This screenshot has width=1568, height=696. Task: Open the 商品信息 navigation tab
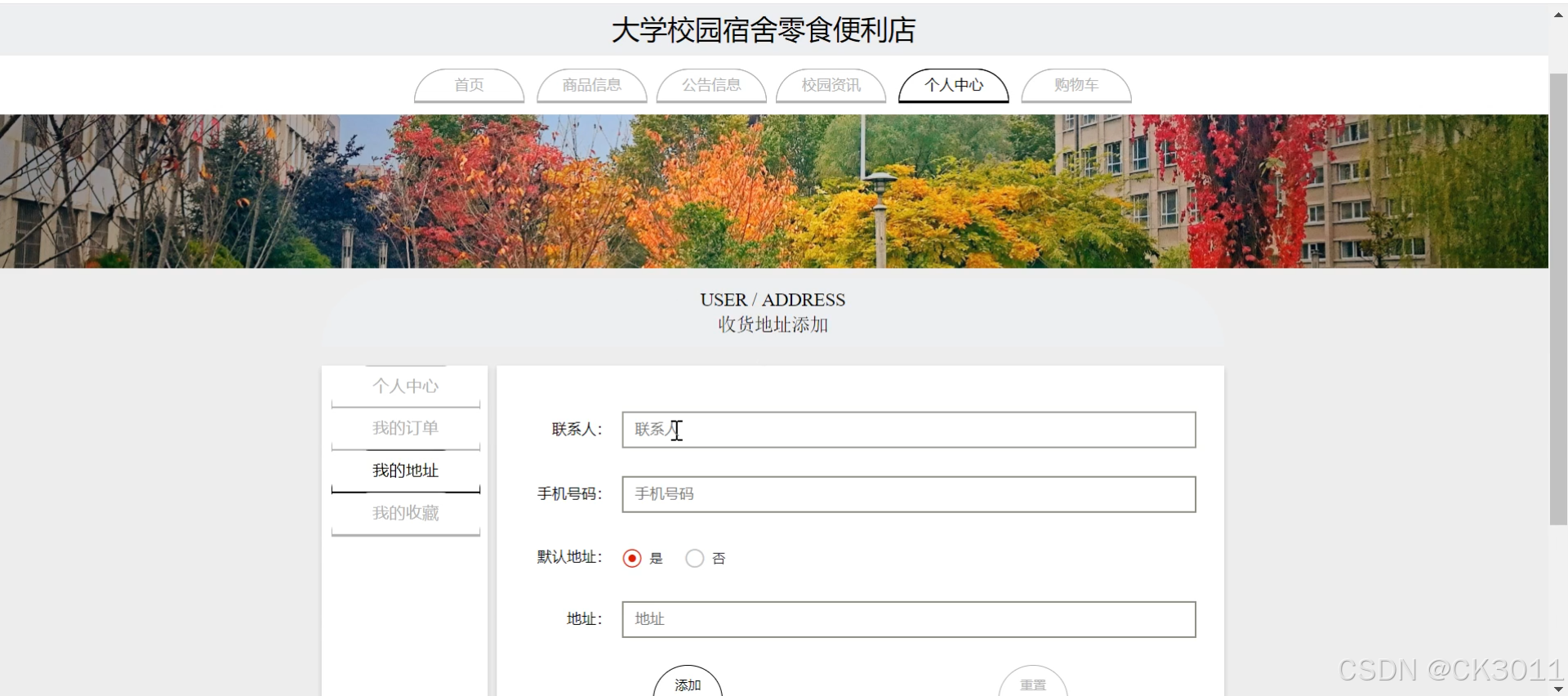point(592,85)
